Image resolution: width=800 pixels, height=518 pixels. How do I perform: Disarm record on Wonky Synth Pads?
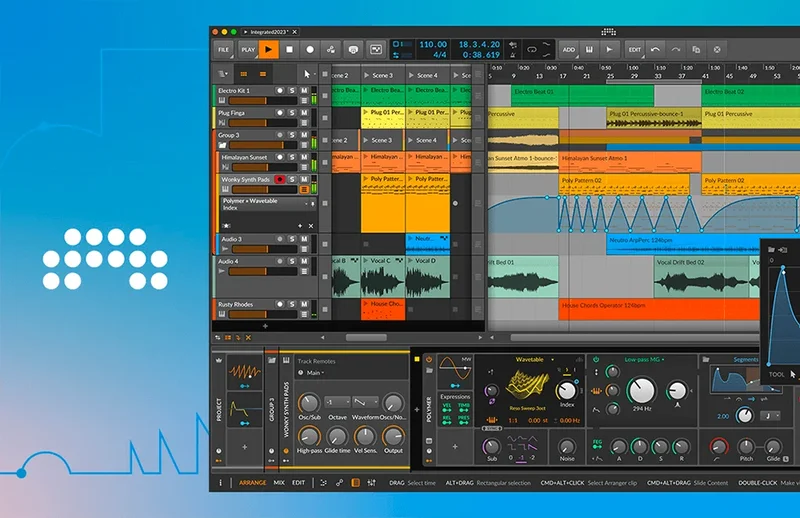(x=280, y=179)
